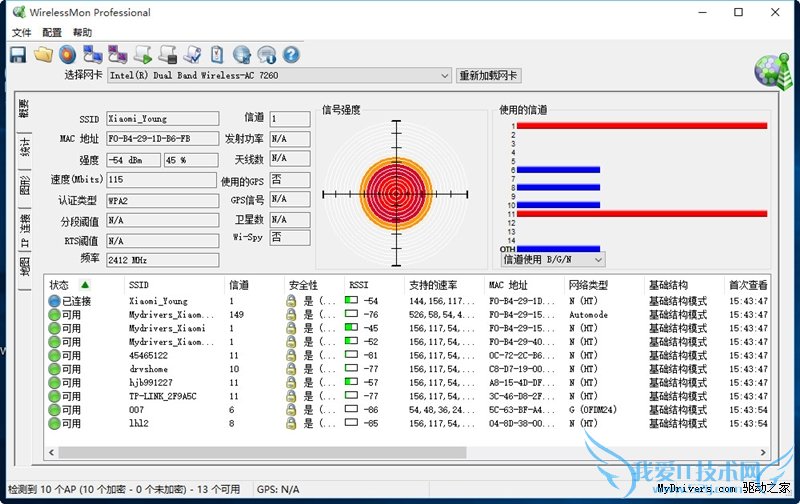Switch to the 地图 side tab

click(x=24, y=267)
